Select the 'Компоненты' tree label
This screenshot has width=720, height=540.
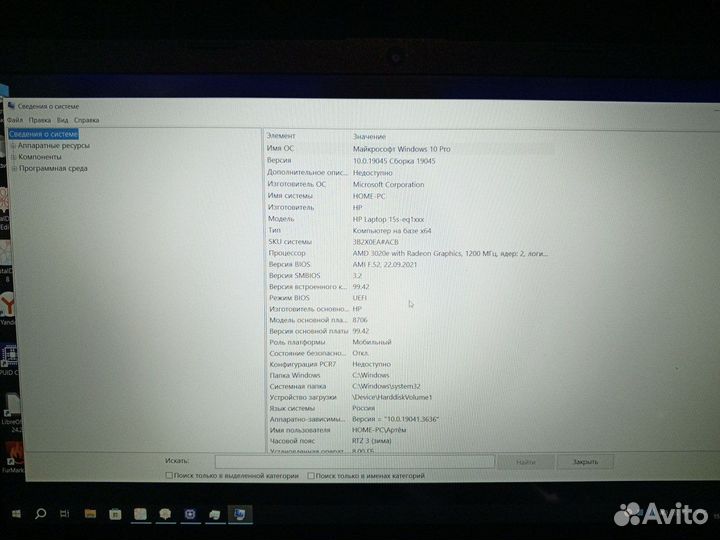coord(40,157)
